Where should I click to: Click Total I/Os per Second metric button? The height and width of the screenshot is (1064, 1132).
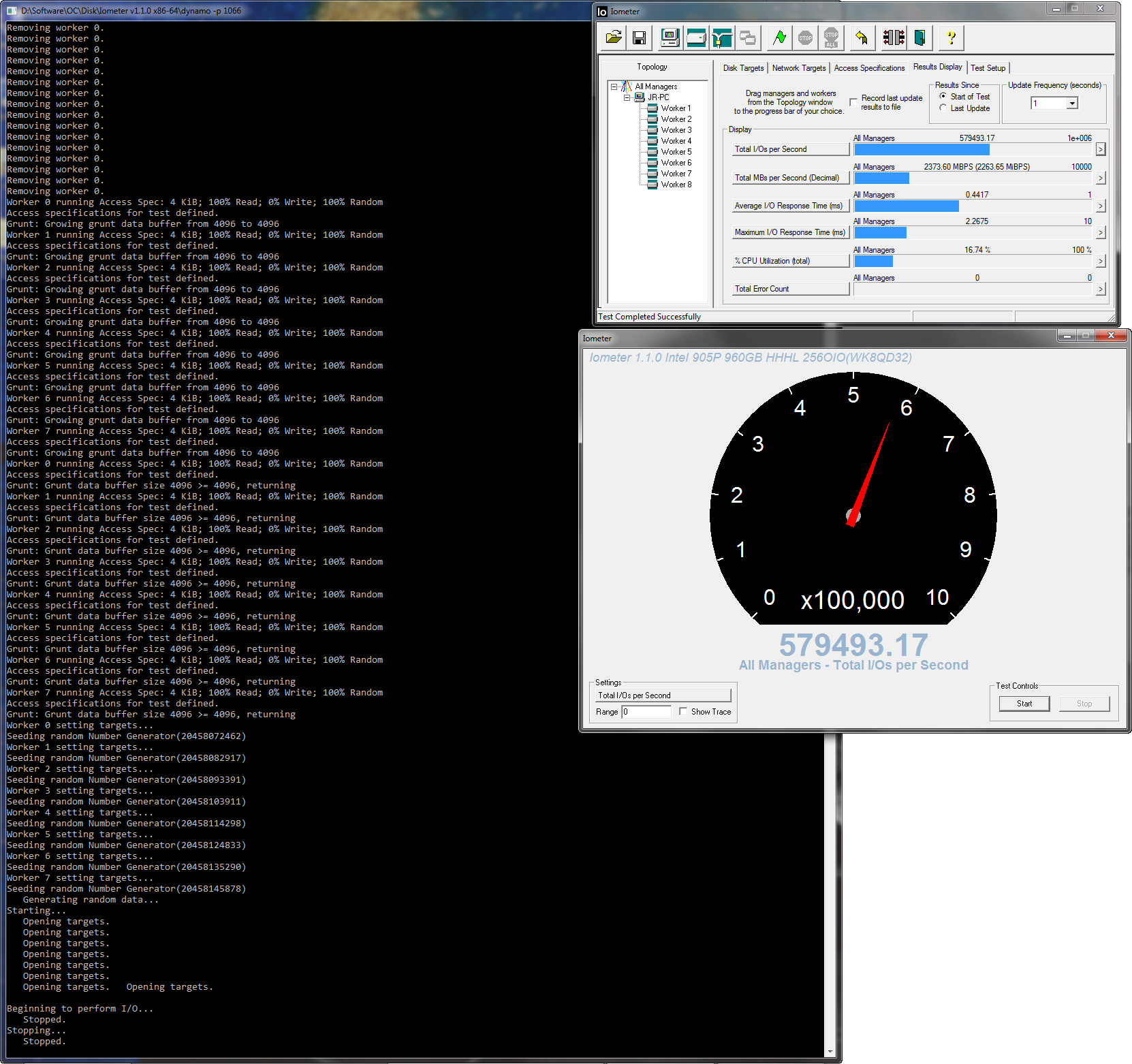click(x=791, y=149)
